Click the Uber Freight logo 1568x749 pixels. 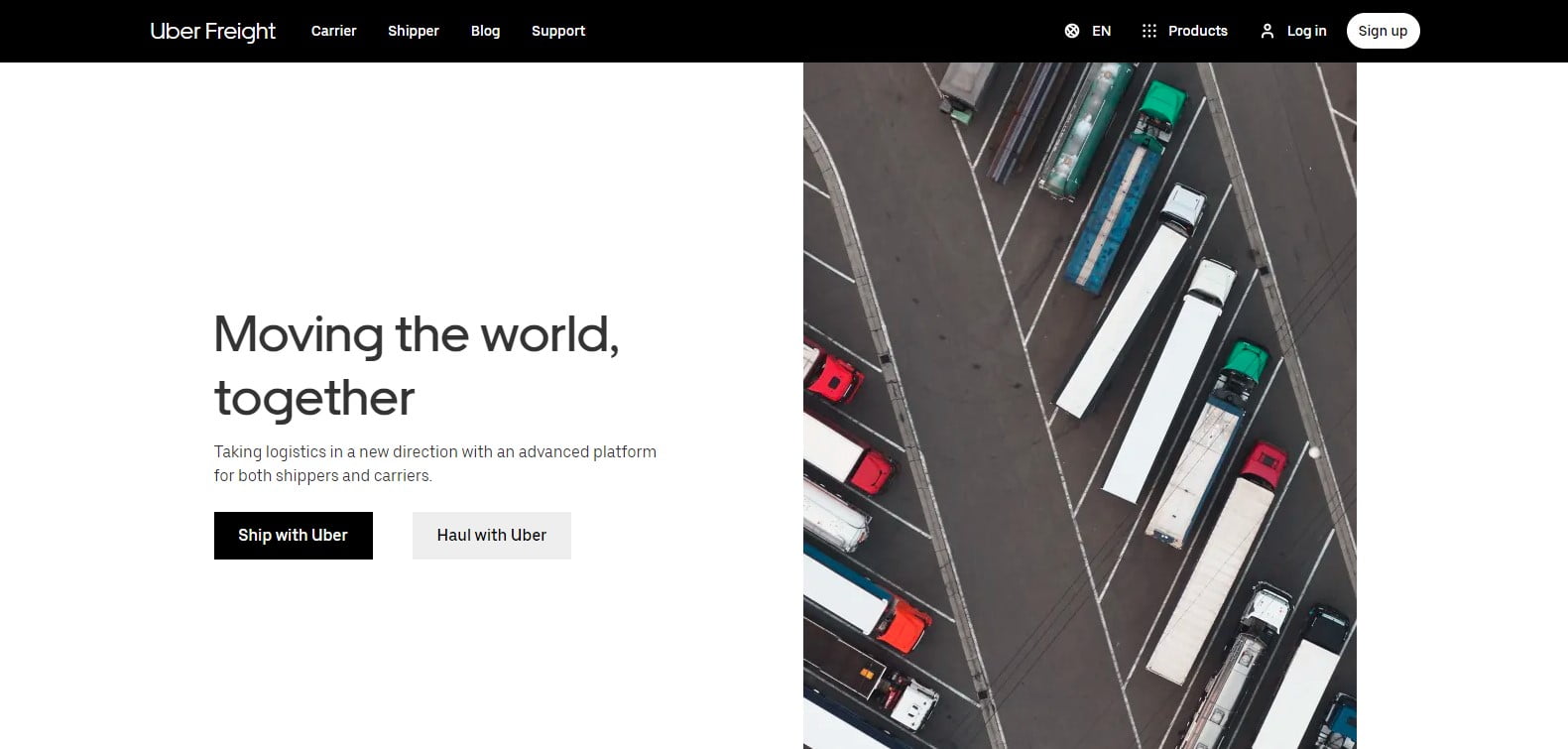coord(213,31)
